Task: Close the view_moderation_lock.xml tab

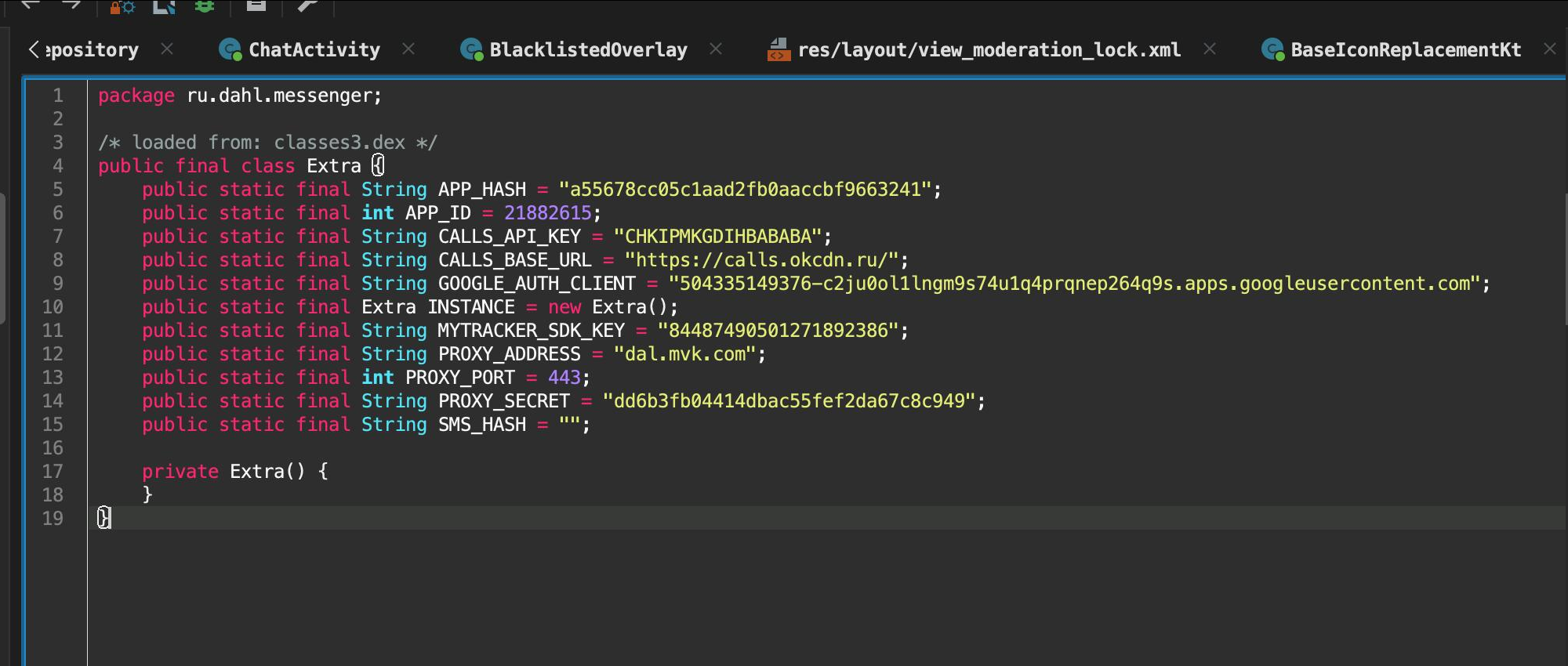Action: coord(1210,49)
